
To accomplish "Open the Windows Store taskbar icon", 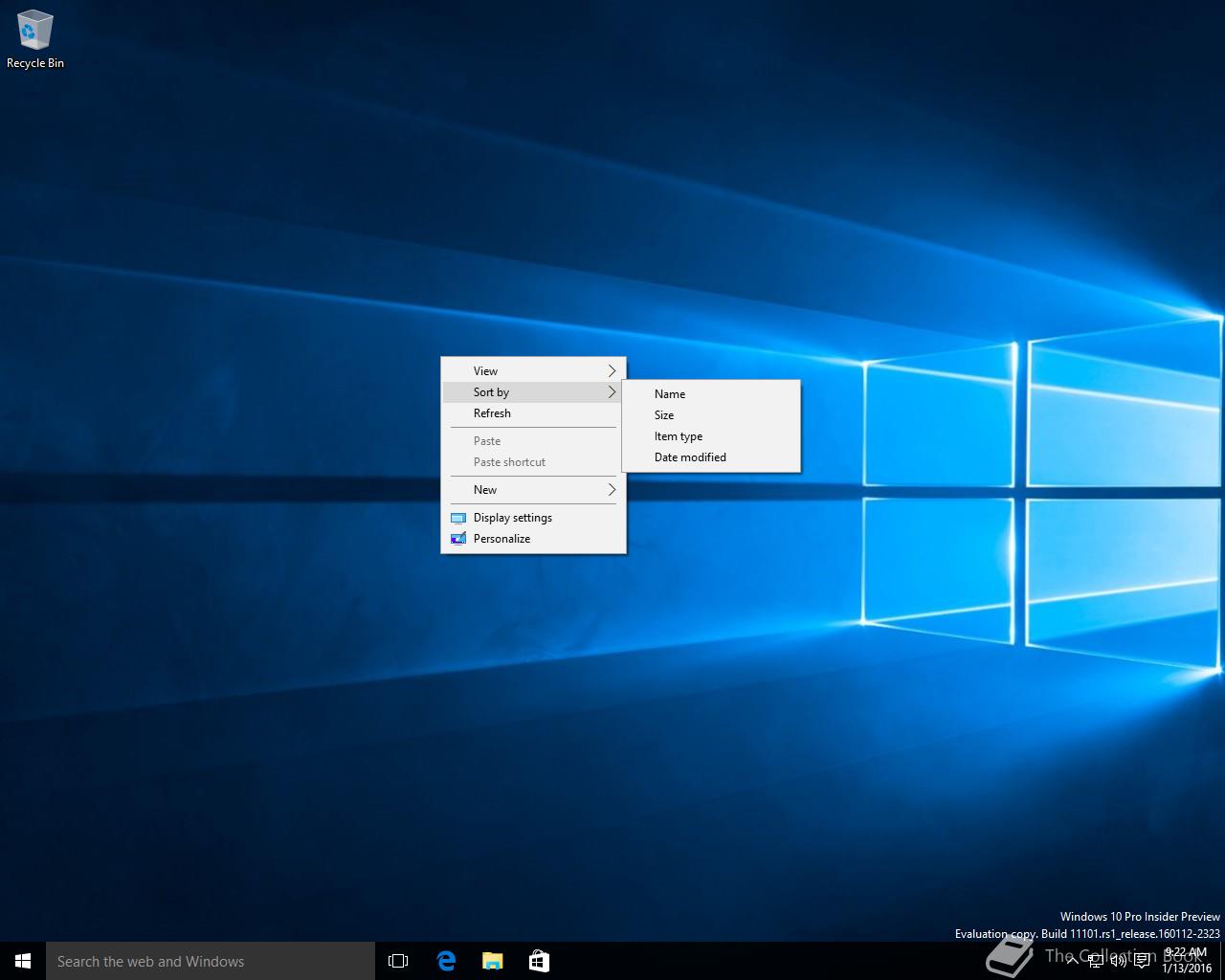I will (x=539, y=961).
